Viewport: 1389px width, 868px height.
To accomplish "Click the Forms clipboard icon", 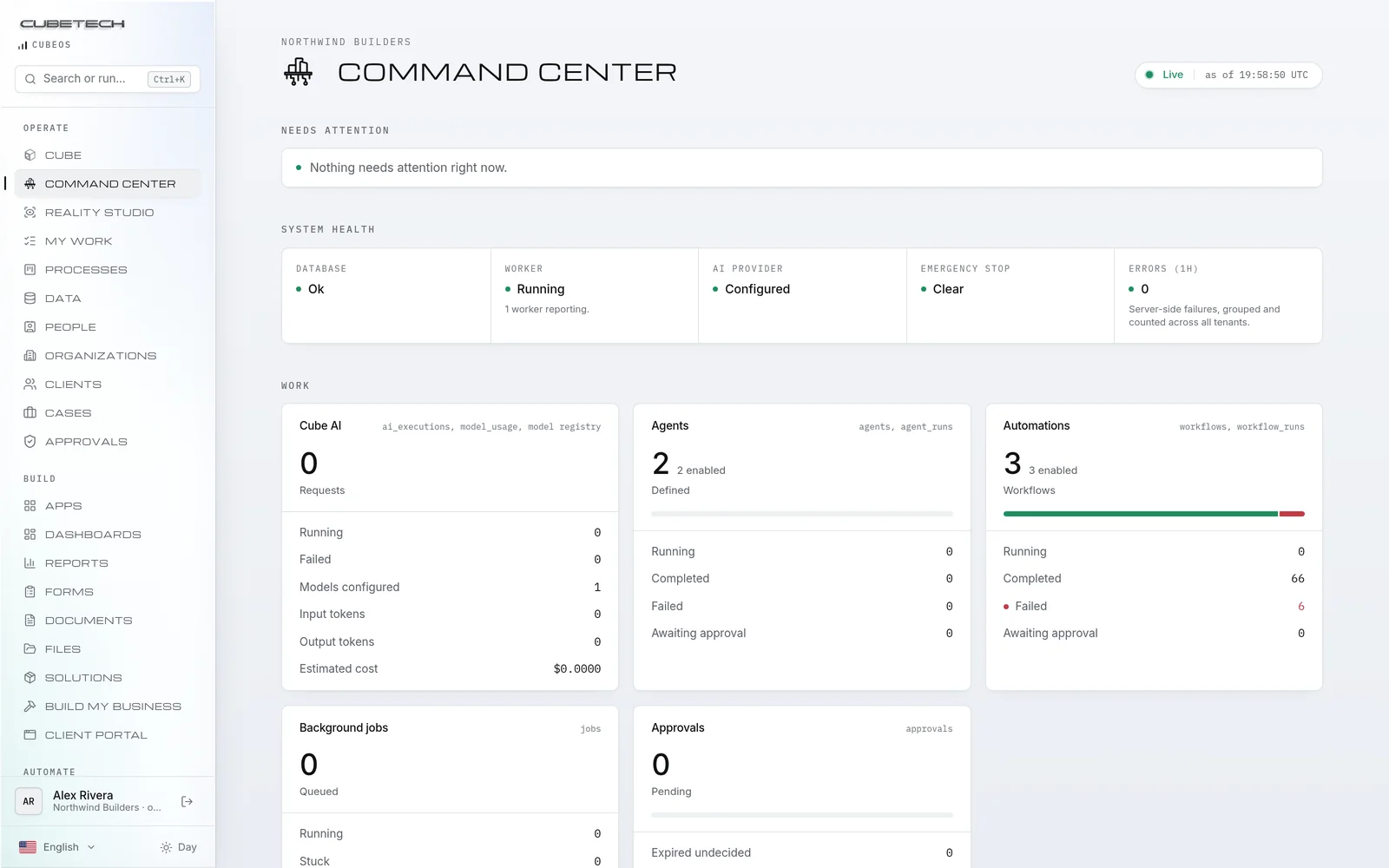I will click(30, 592).
